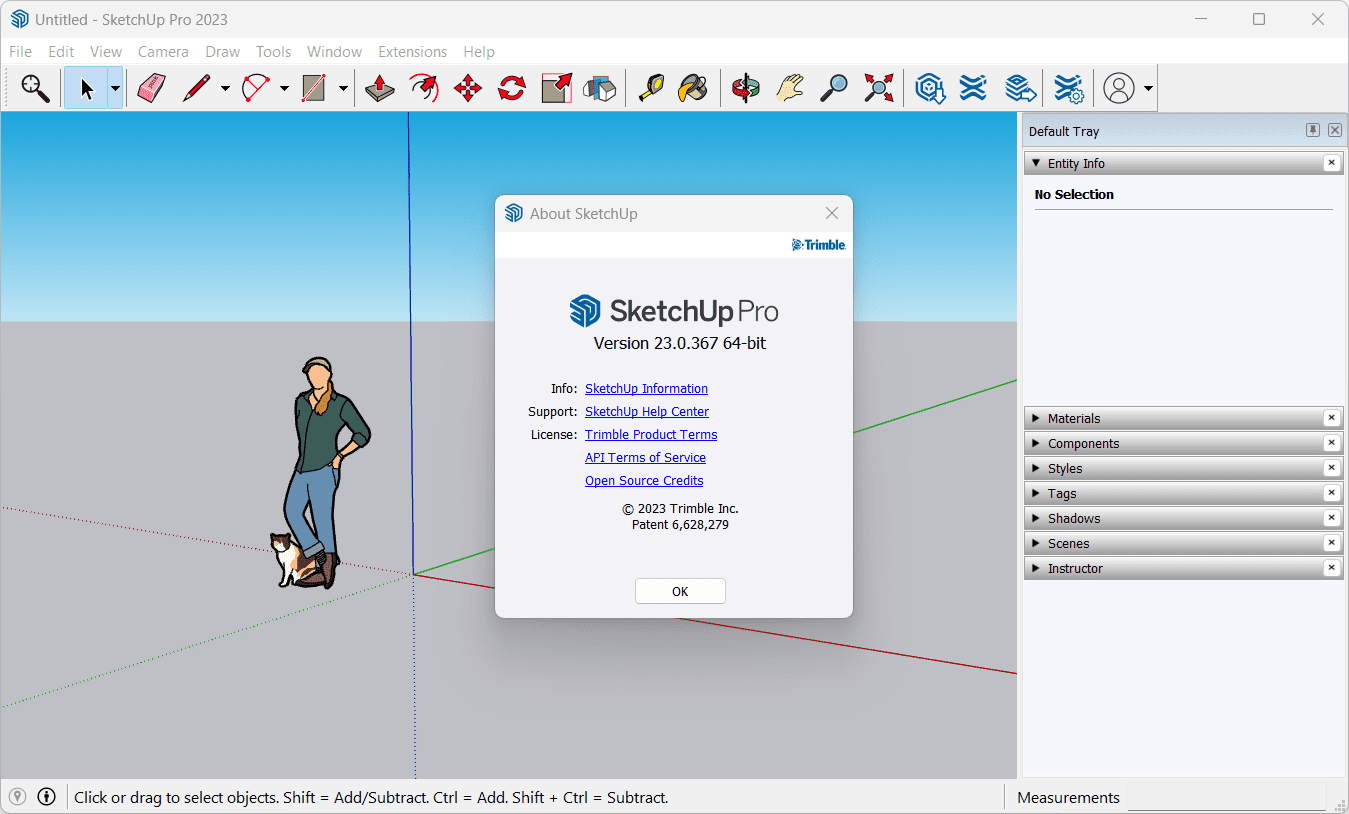
Task: Open the SketchUp Information link
Action: click(646, 388)
